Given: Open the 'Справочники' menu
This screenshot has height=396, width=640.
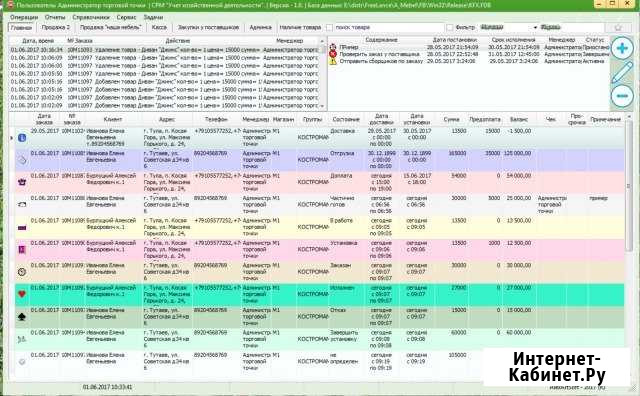Looking at the screenshot, I should [x=91, y=17].
